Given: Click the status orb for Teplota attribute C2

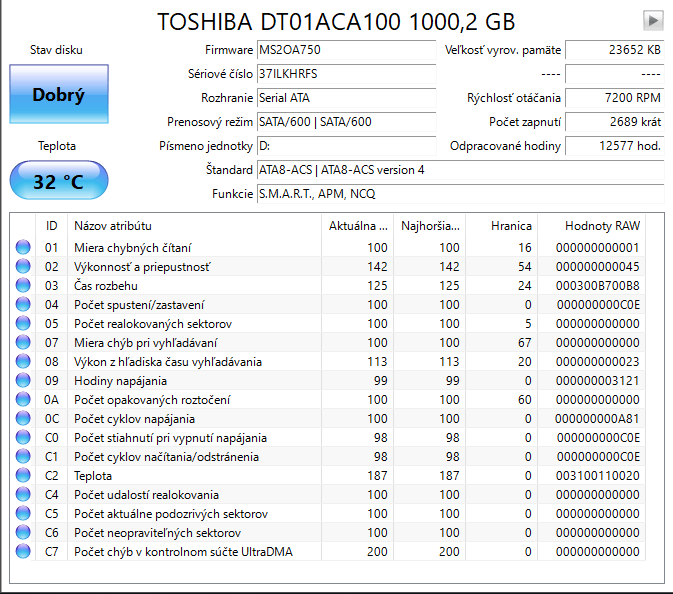Looking at the screenshot, I should click(x=23, y=475).
